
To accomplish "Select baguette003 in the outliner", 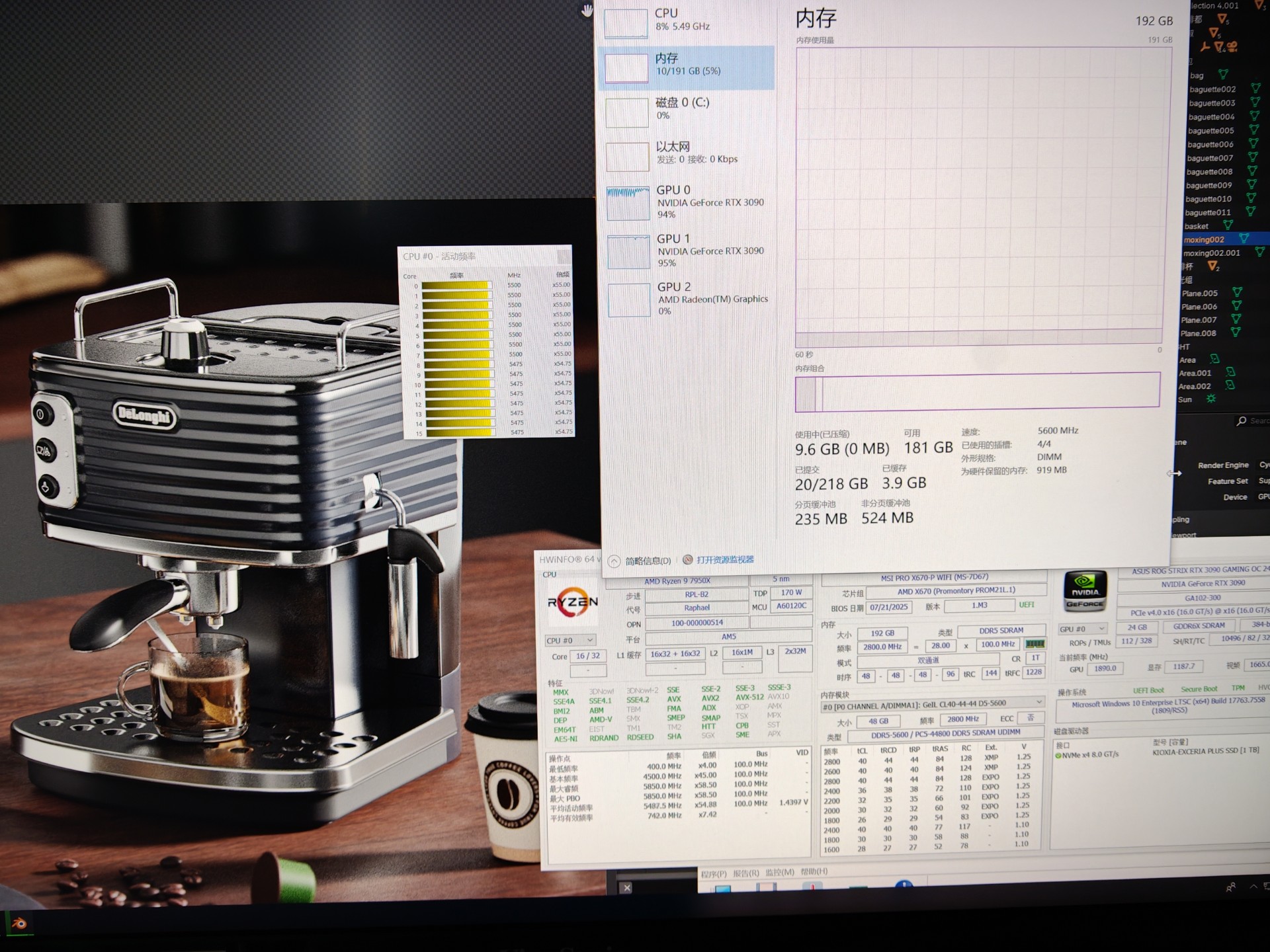I will 1212,102.
